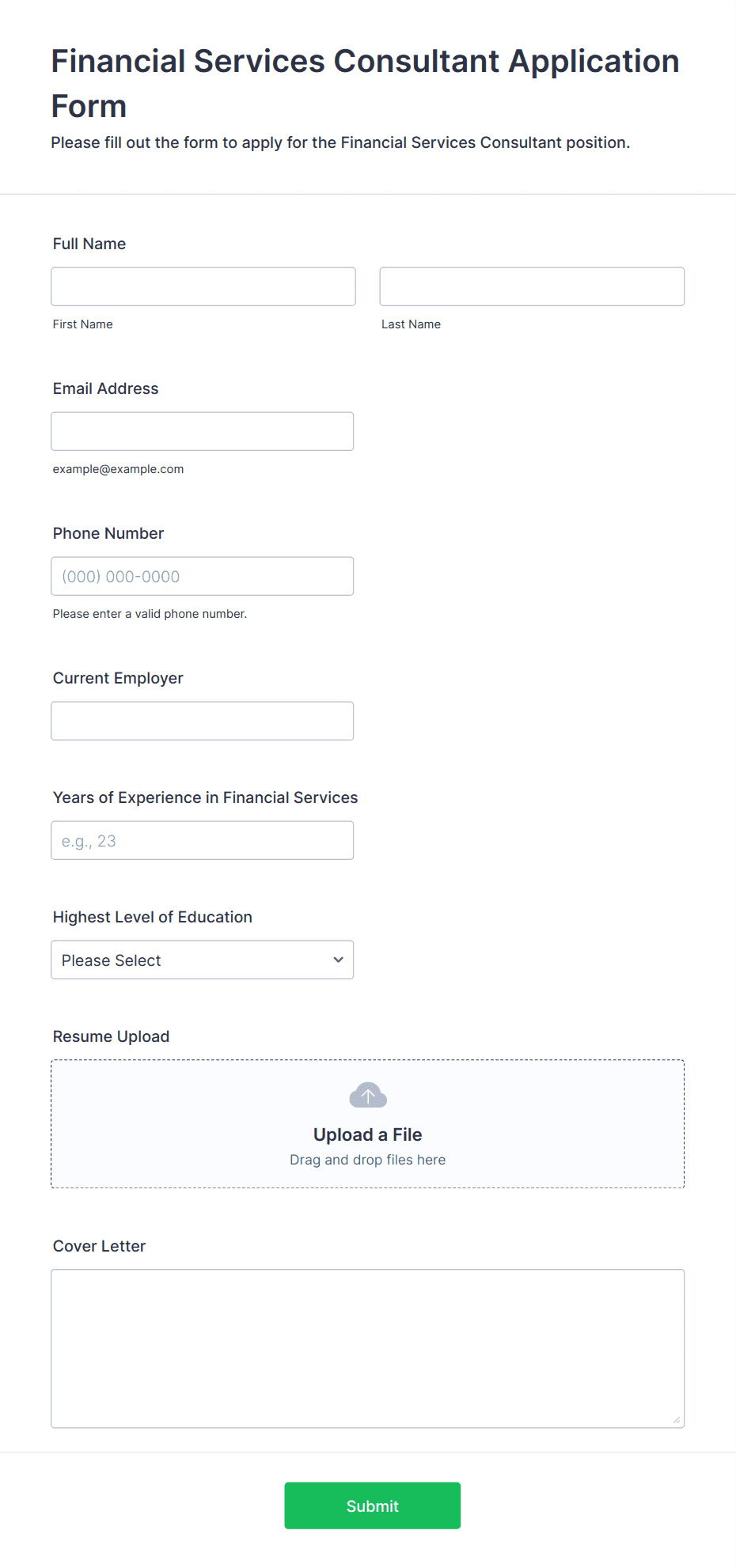Click the Upload a File text
This screenshot has width=736, height=1568.
tap(368, 1134)
